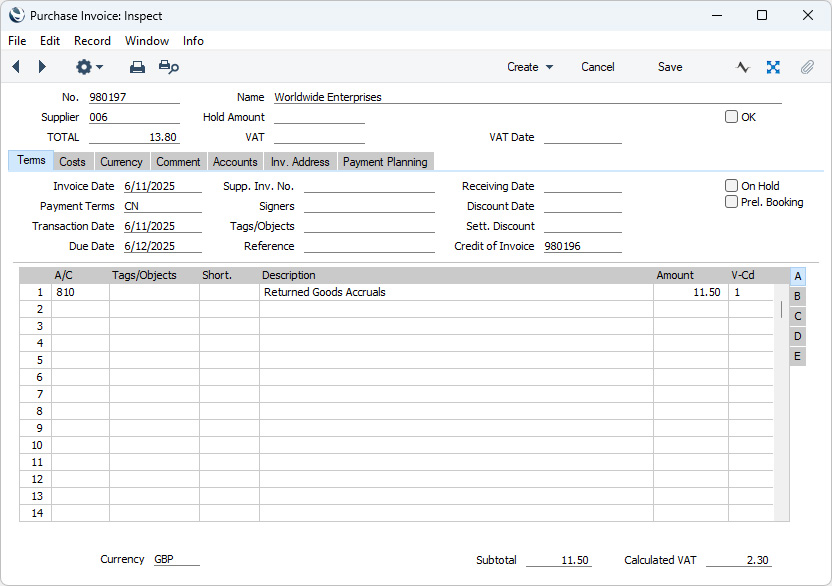Open print preview icon
The width and height of the screenshot is (832, 586).
(x=169, y=67)
